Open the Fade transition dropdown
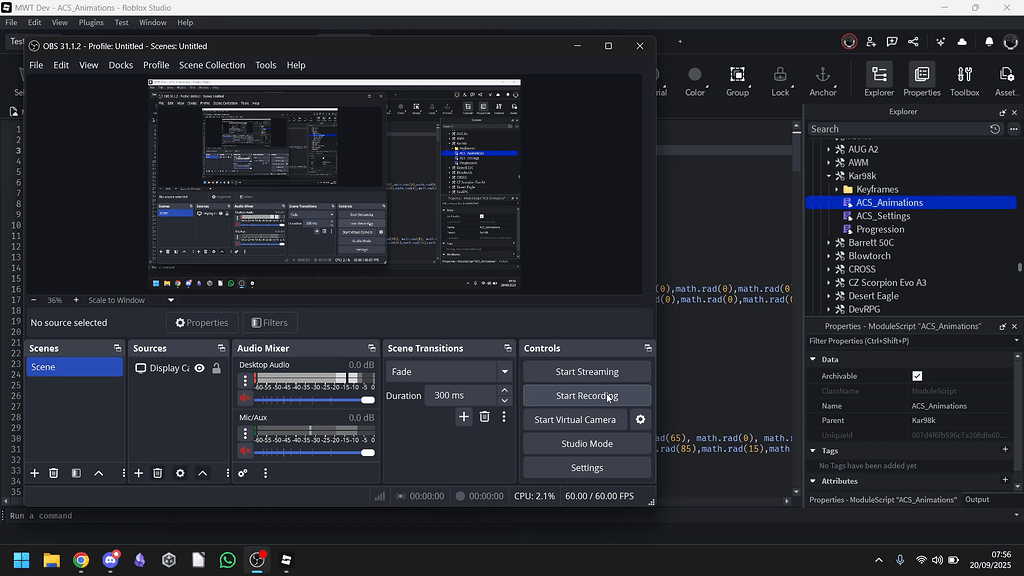1024x576 pixels. (x=504, y=372)
